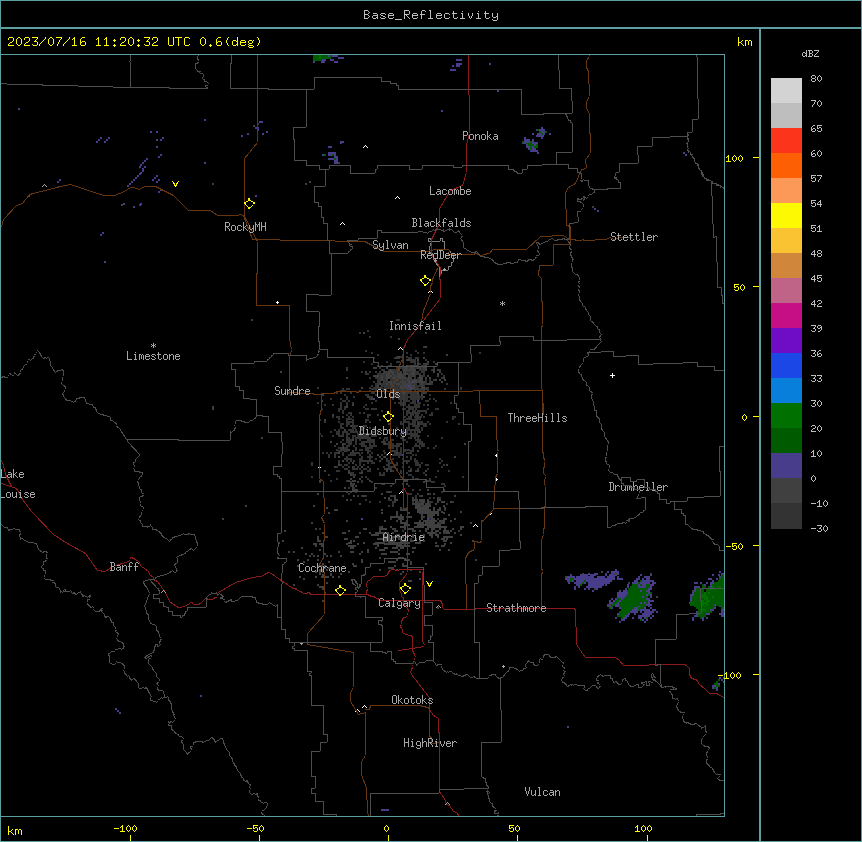Image resolution: width=862 pixels, height=842 pixels.
Task: Select the HighRiver label
Action: (x=430, y=743)
